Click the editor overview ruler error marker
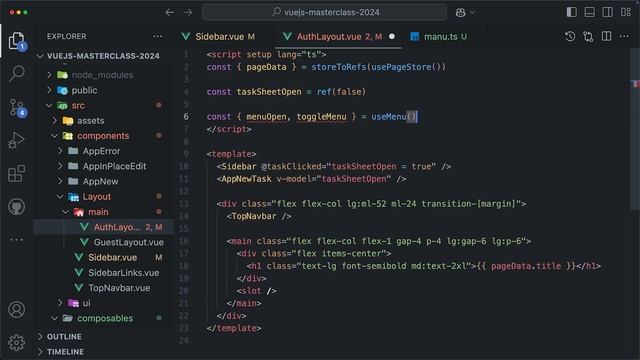The width and height of the screenshot is (640, 360). (x=636, y=84)
